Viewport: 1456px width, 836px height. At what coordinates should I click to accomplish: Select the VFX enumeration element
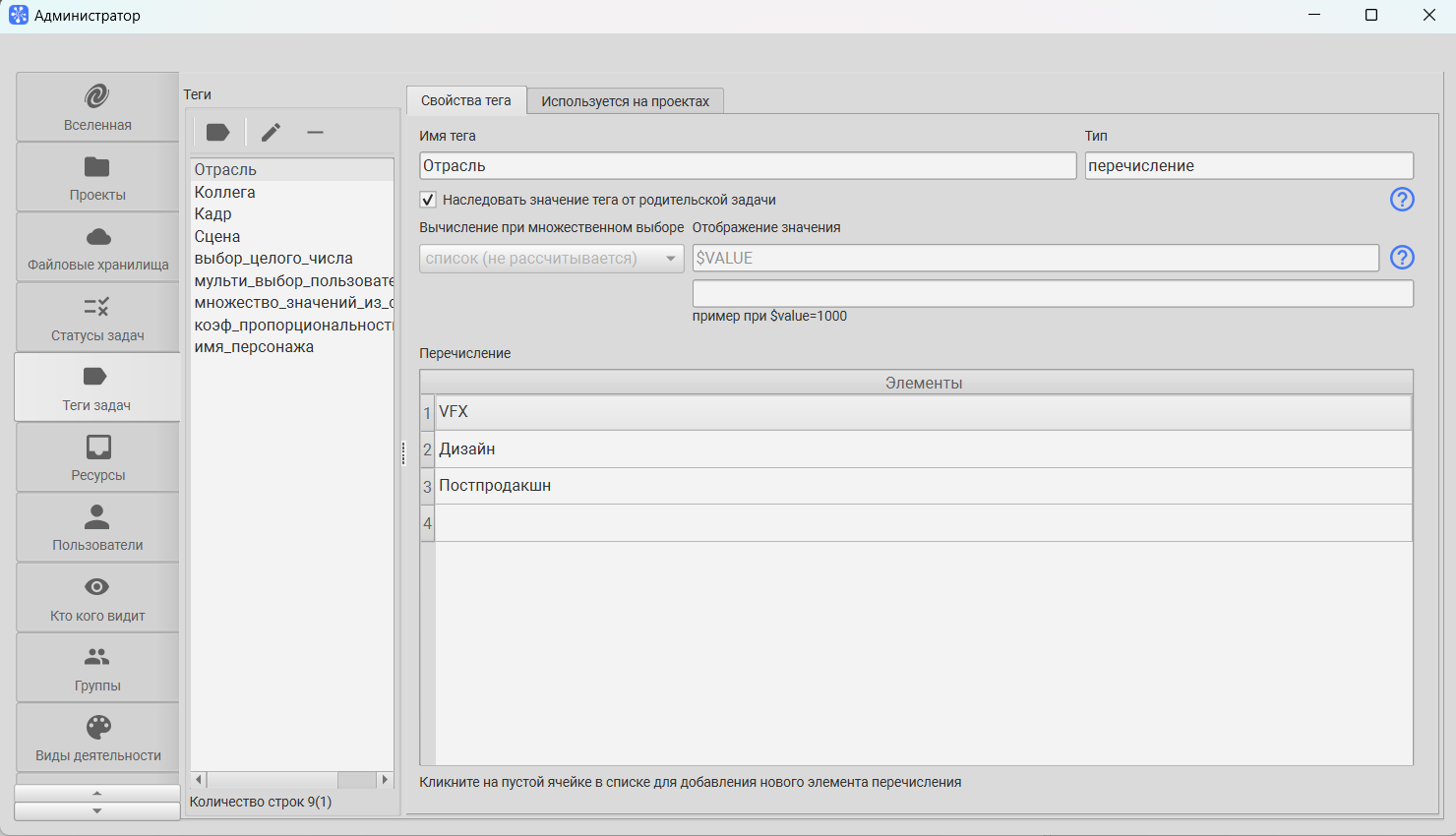(x=924, y=412)
